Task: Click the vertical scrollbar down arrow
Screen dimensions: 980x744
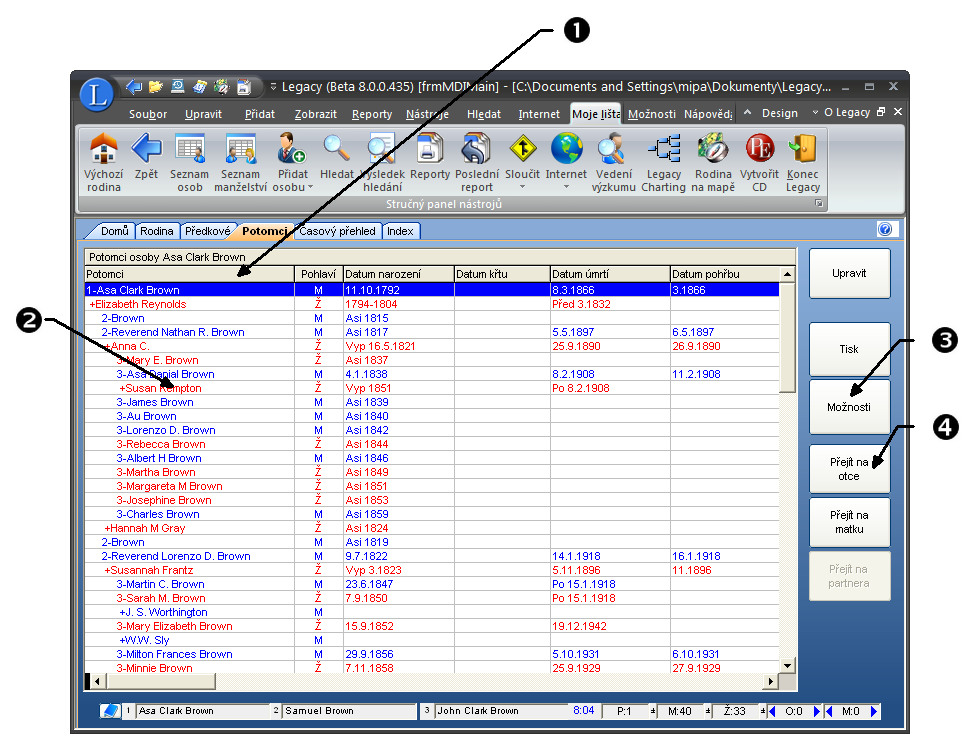Action: (x=787, y=665)
